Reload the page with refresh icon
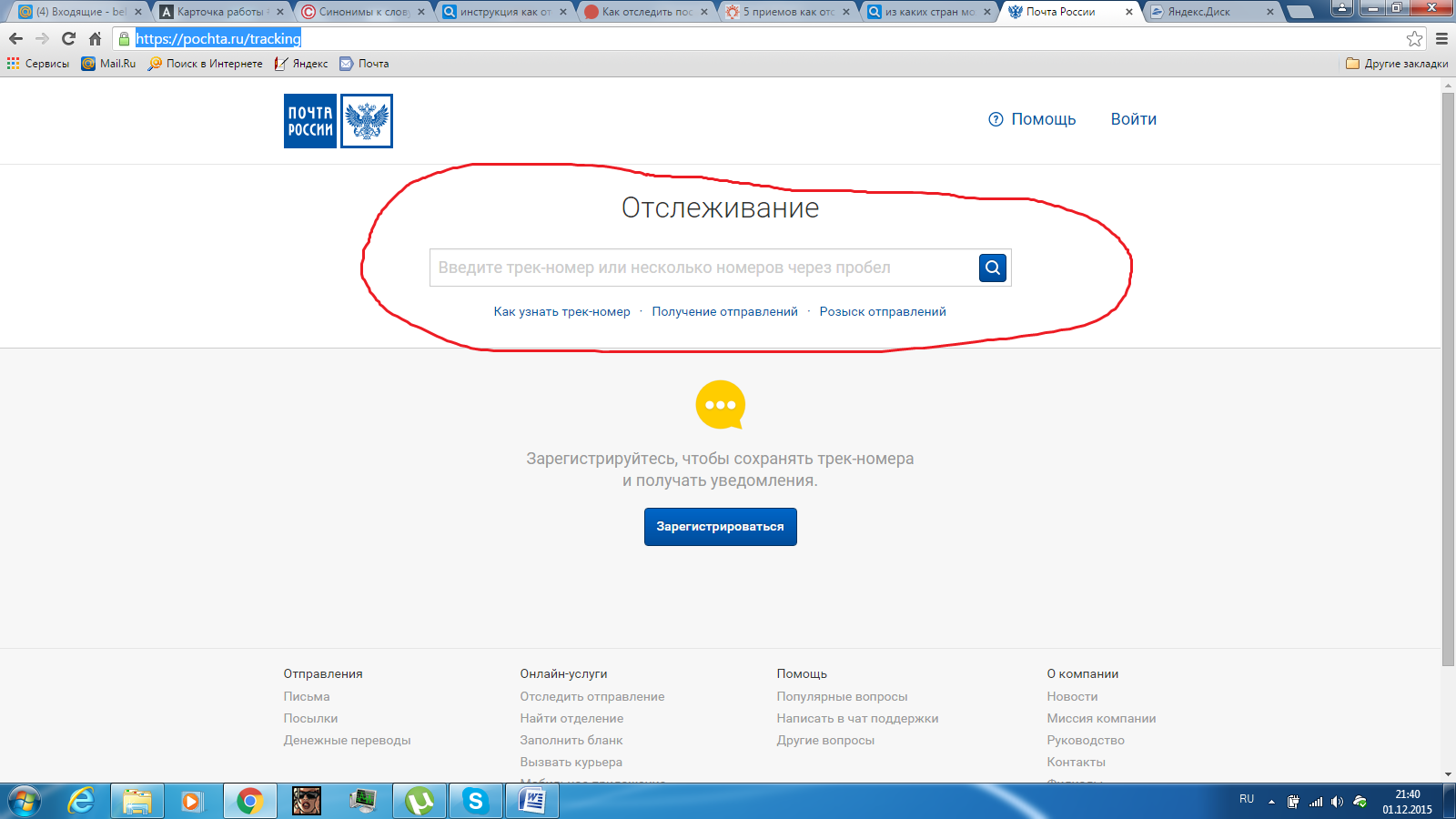The width and height of the screenshot is (1456, 819). (x=68, y=38)
